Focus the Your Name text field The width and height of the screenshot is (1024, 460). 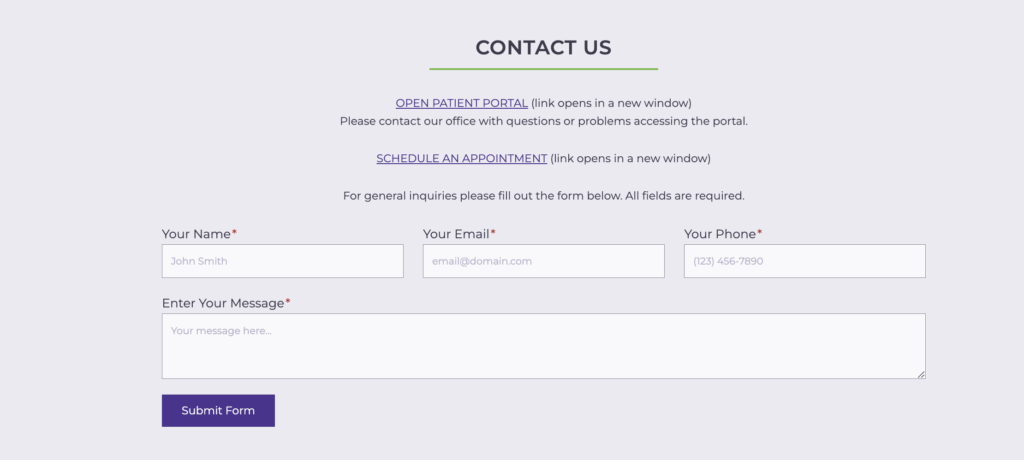pyautogui.click(x=282, y=261)
